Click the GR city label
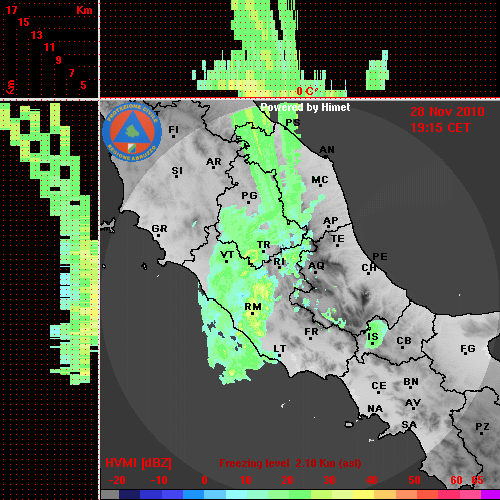This screenshot has width=500, height=500. [x=159, y=229]
